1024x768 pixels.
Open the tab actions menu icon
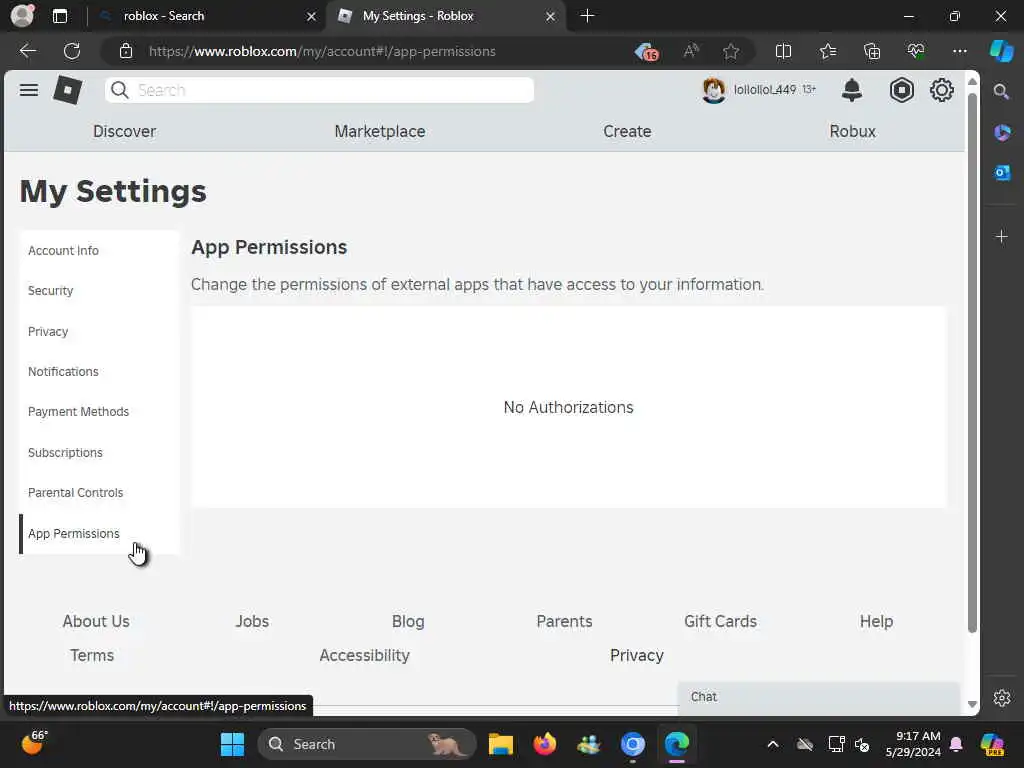pos(59,16)
